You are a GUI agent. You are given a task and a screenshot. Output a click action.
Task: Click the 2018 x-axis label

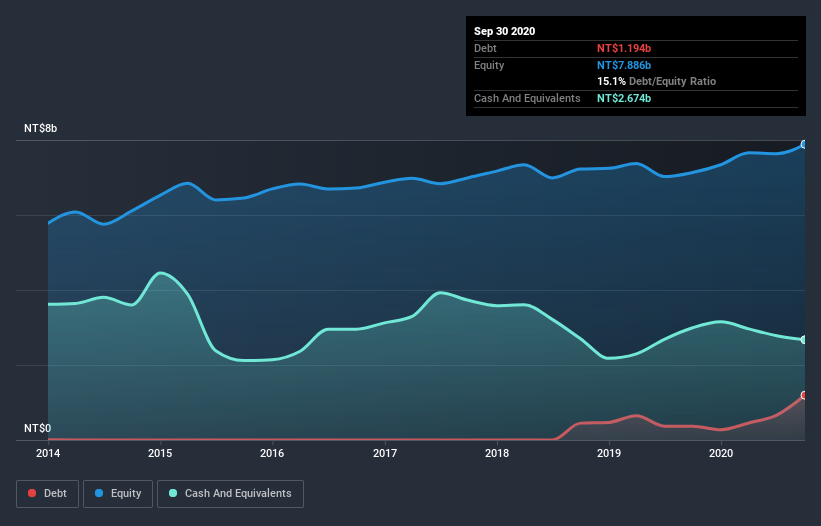pyautogui.click(x=497, y=453)
